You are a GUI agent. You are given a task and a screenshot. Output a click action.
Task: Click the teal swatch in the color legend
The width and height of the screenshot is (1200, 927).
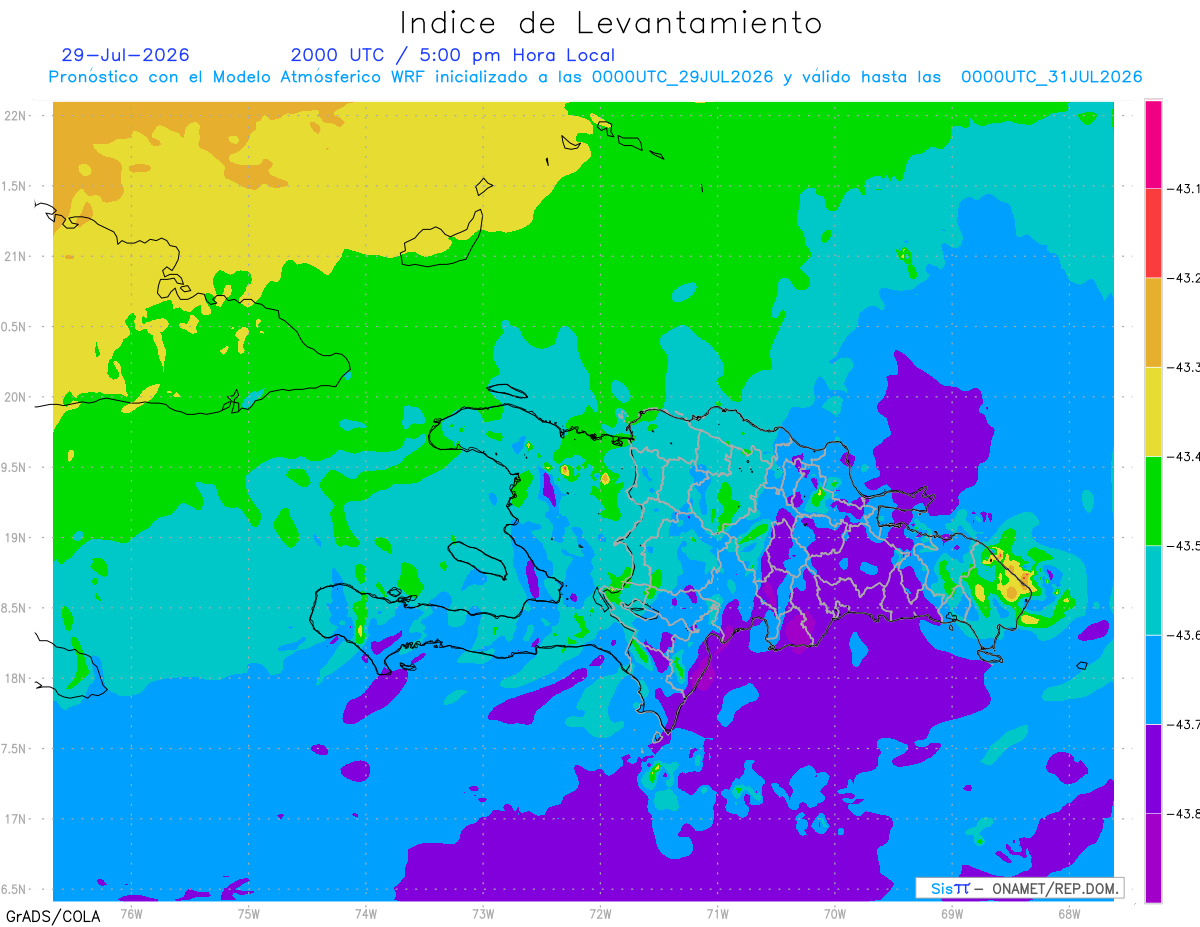1153,590
